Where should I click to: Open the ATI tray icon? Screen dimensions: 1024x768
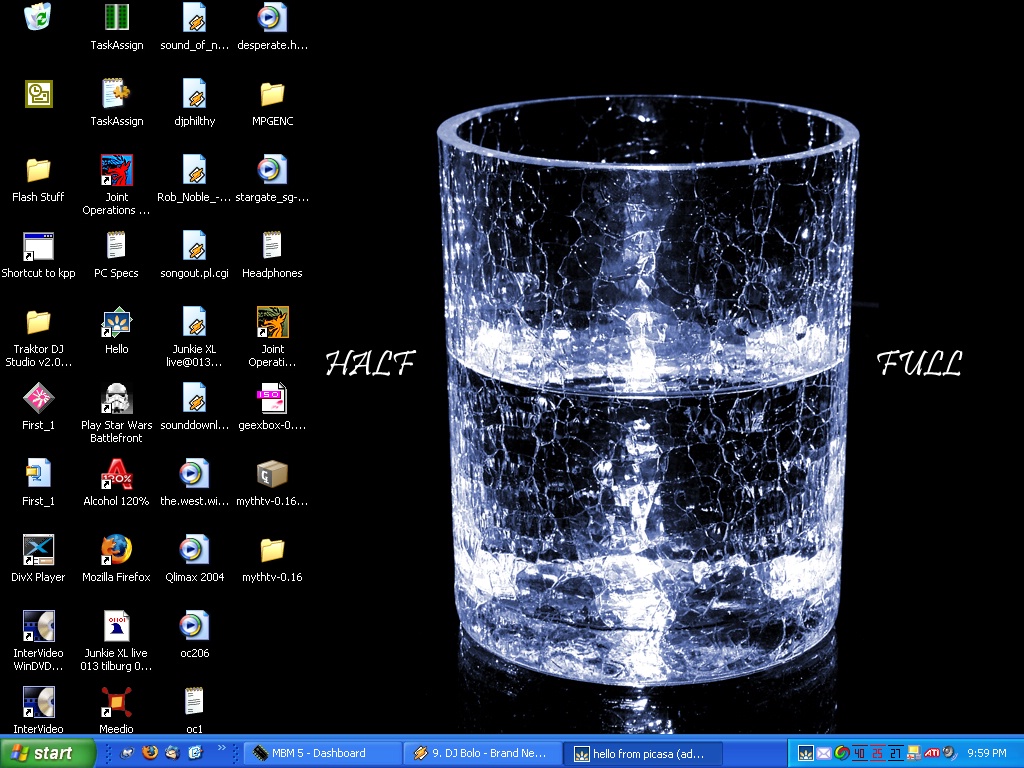click(x=931, y=754)
